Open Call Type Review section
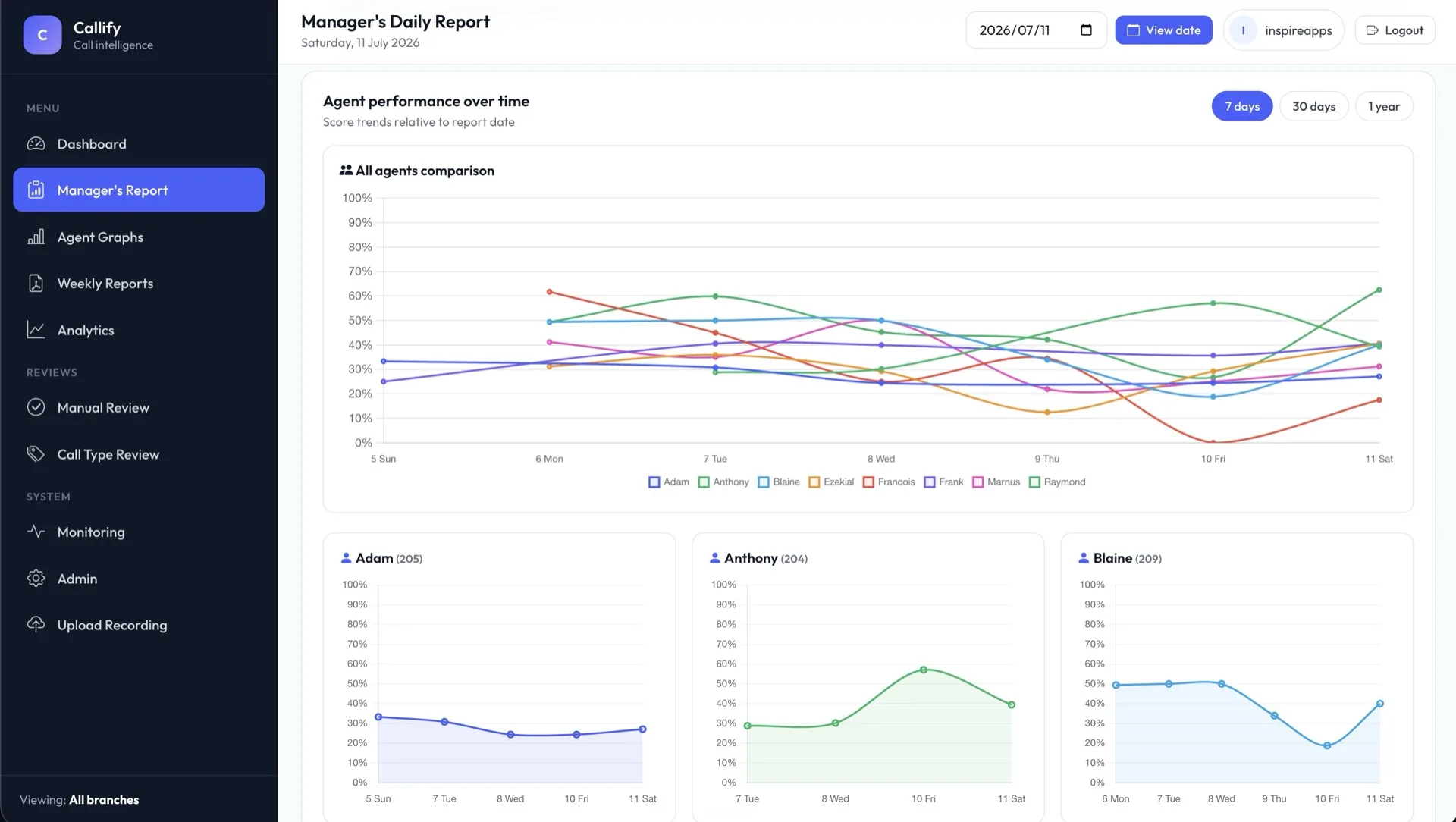 (139, 454)
